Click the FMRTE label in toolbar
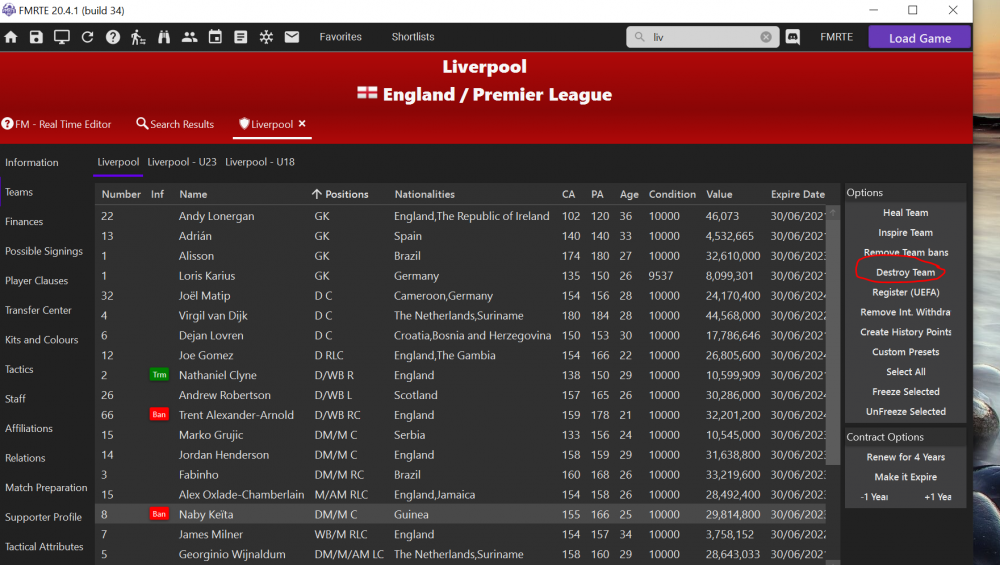The width and height of the screenshot is (1000, 565). click(x=837, y=37)
